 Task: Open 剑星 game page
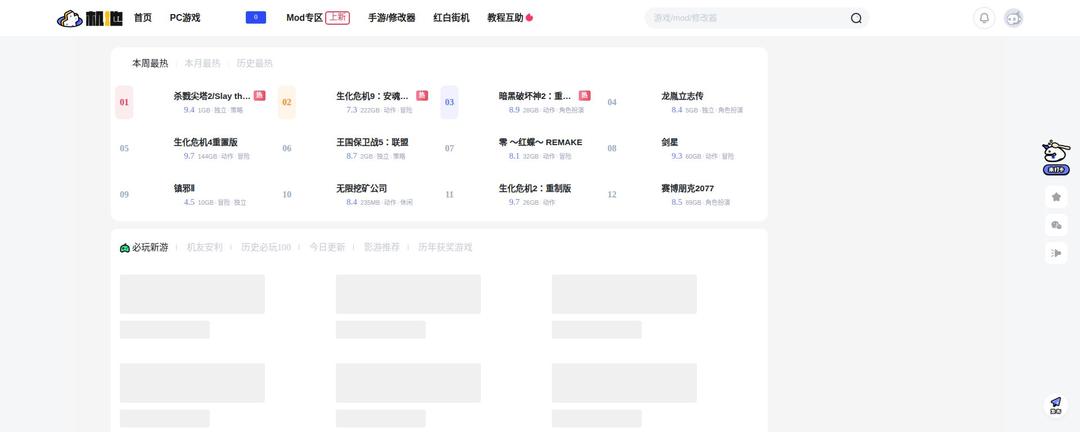coord(669,142)
